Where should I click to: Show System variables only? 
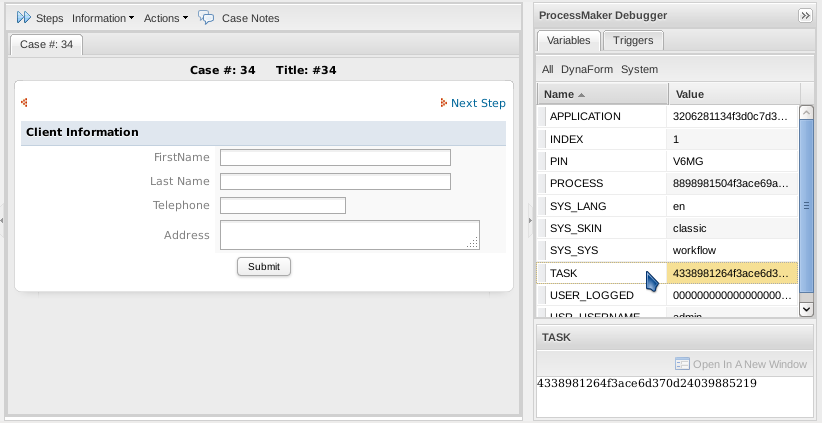(x=639, y=69)
